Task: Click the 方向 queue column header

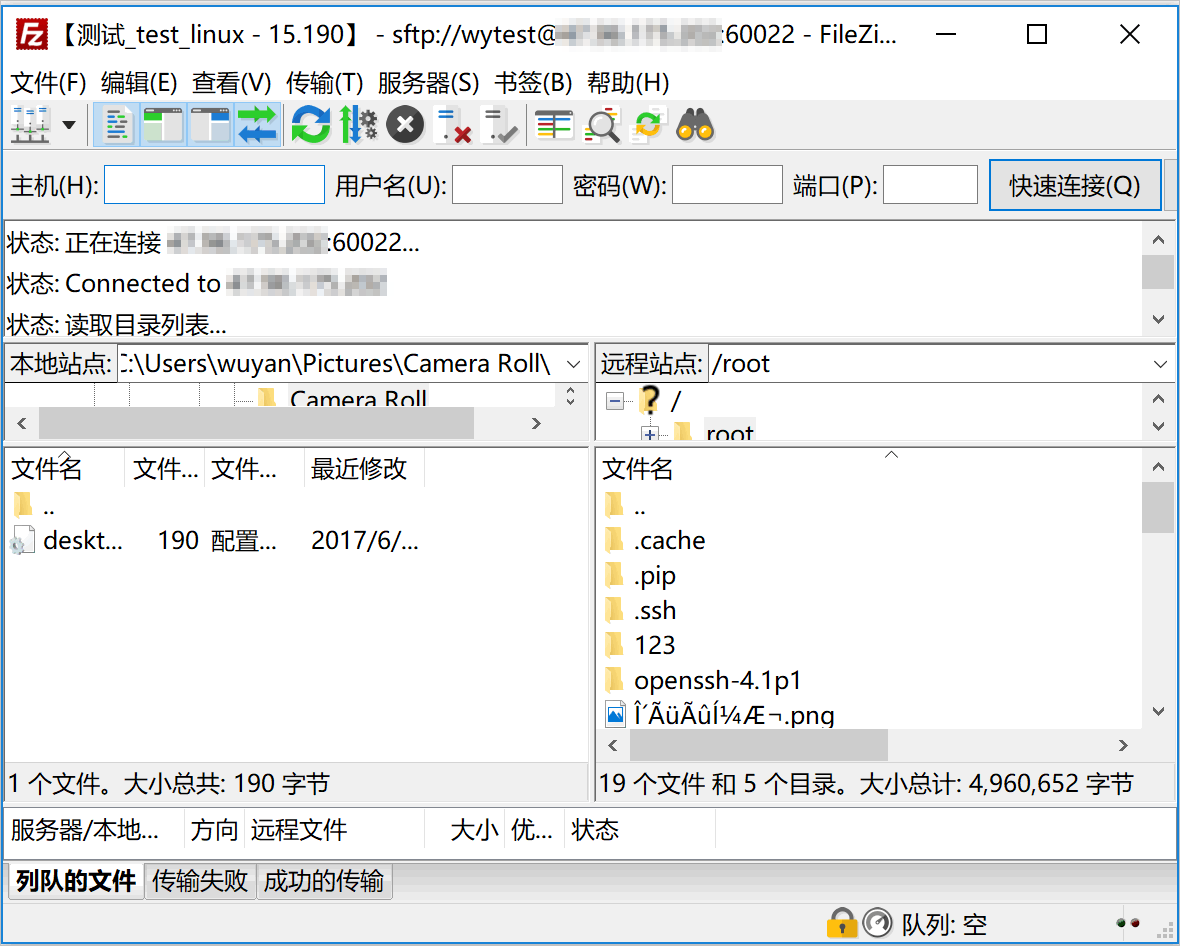Action: [x=214, y=830]
